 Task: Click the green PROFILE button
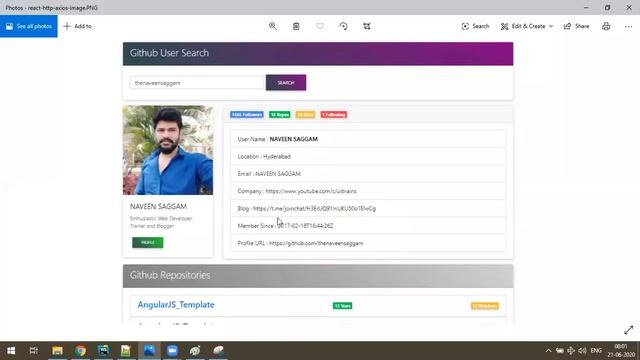click(x=148, y=242)
